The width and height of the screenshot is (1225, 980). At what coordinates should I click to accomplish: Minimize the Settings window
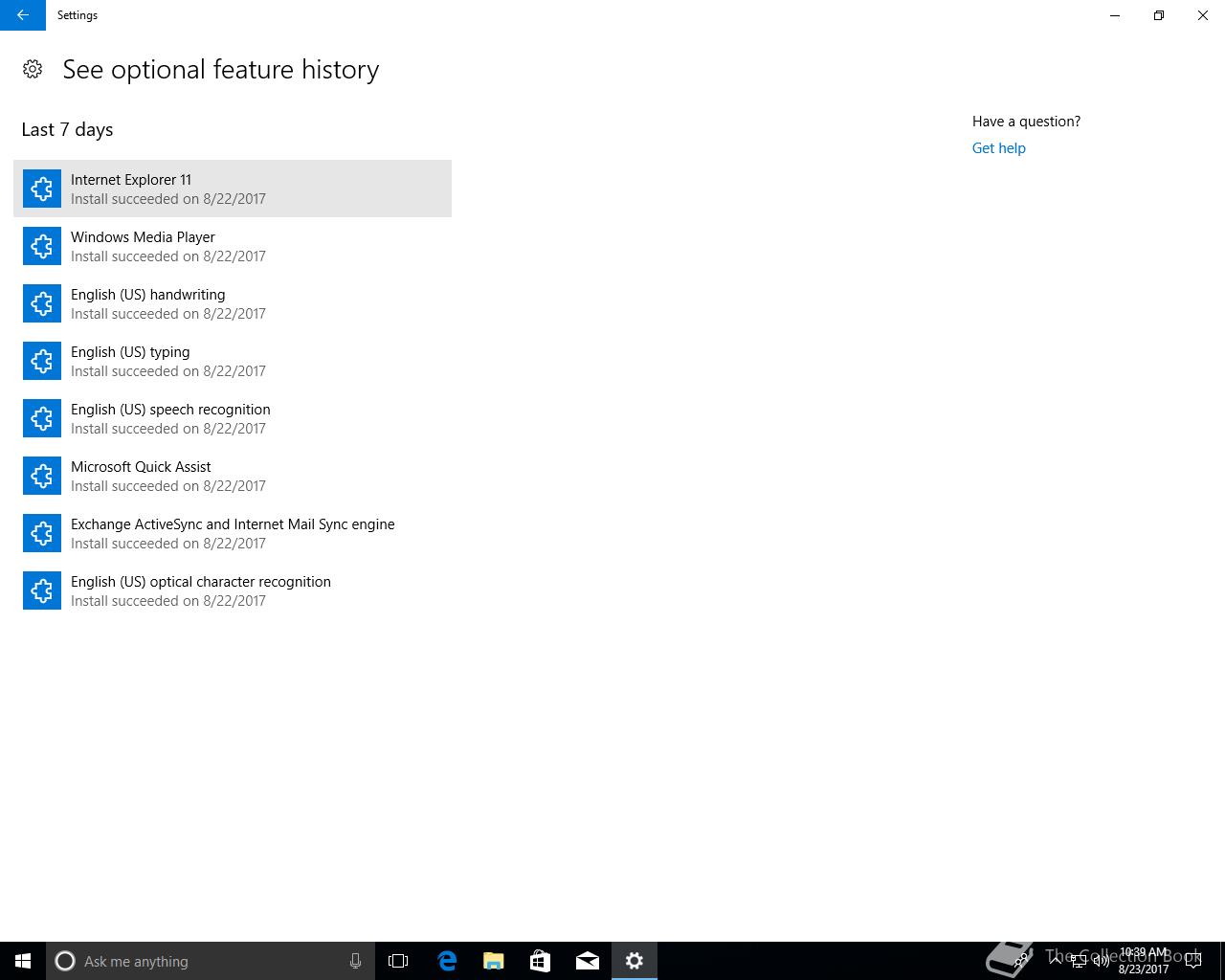(x=1115, y=15)
